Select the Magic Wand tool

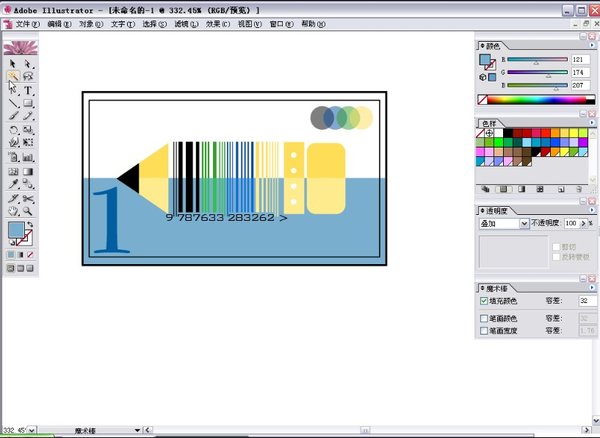click(x=13, y=76)
